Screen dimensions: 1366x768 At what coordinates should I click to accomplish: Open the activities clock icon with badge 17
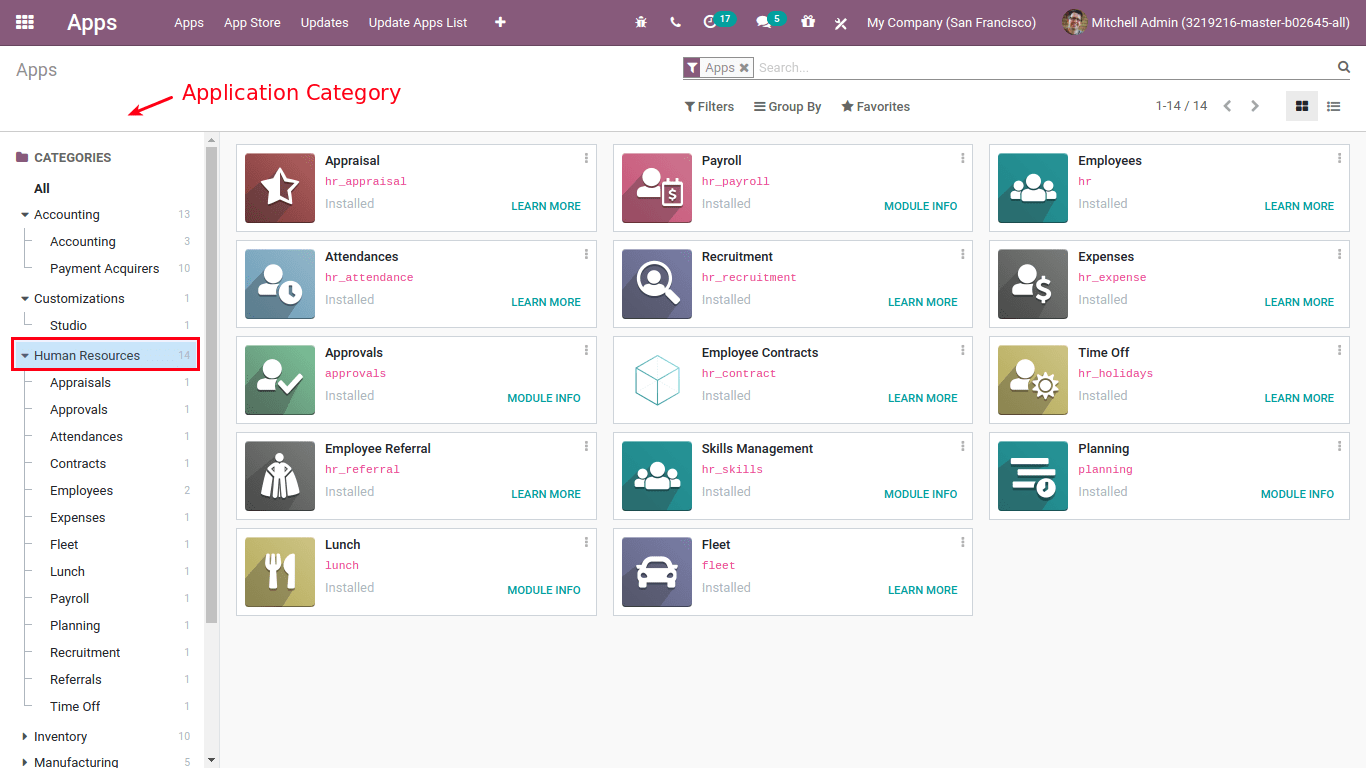coord(711,22)
